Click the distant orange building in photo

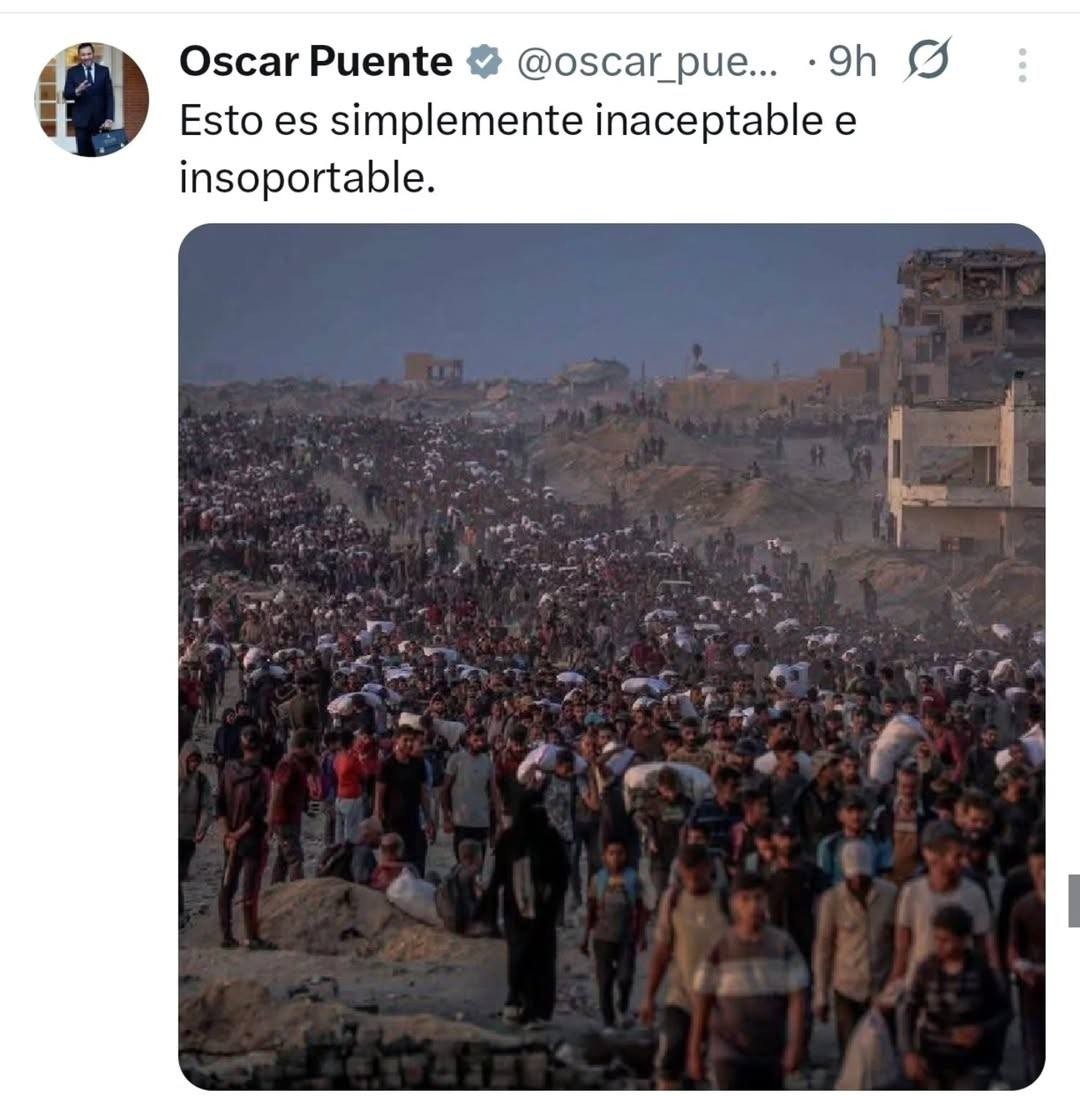click(433, 368)
